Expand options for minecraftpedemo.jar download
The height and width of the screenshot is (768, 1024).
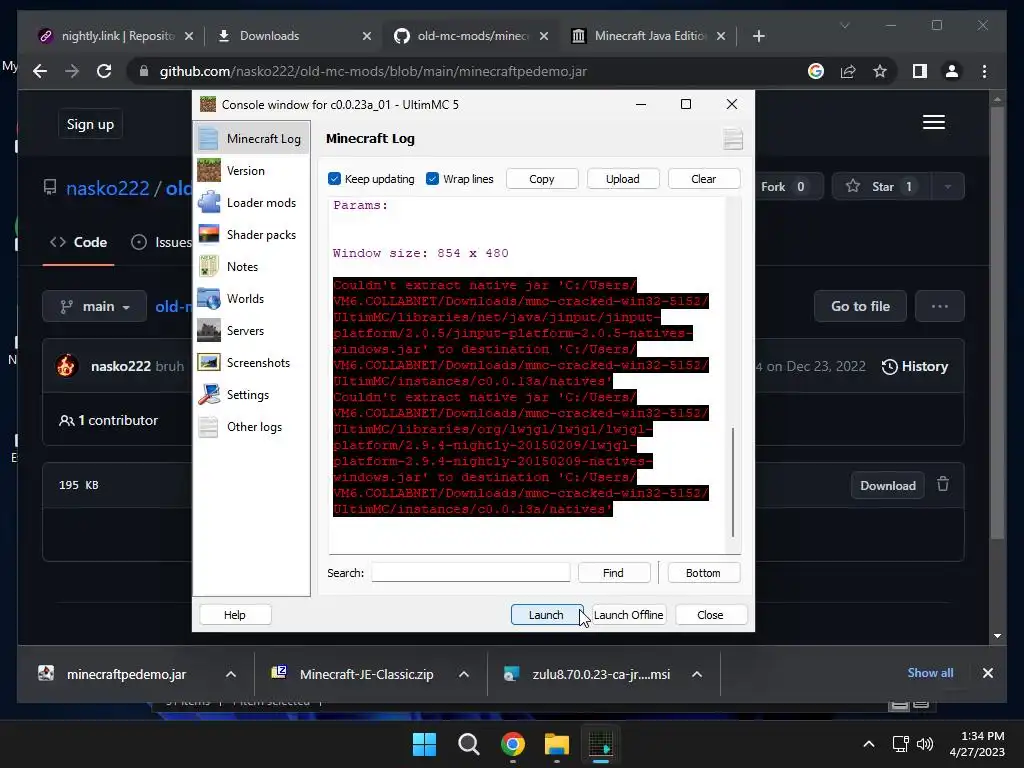[231, 674]
